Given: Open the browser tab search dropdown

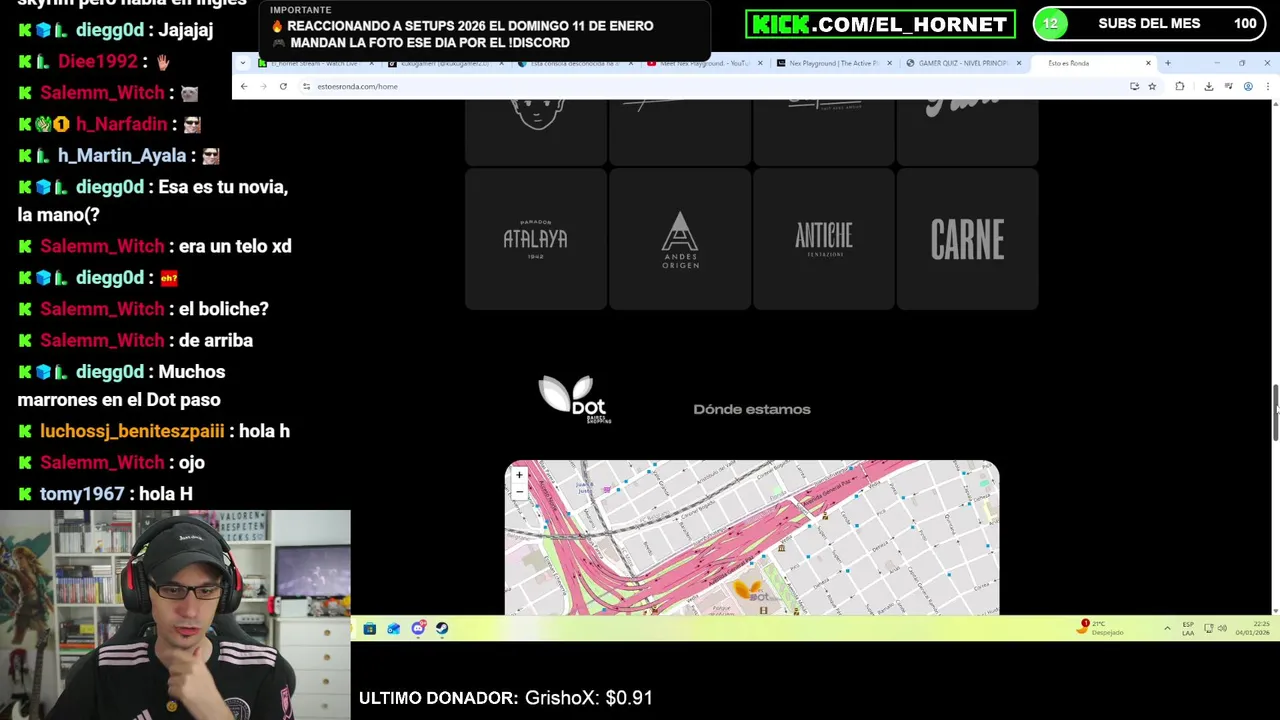Looking at the screenshot, I should point(243,63).
